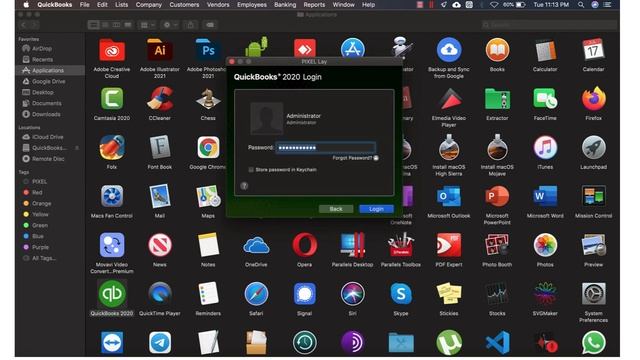Launch Skype app

401,294
